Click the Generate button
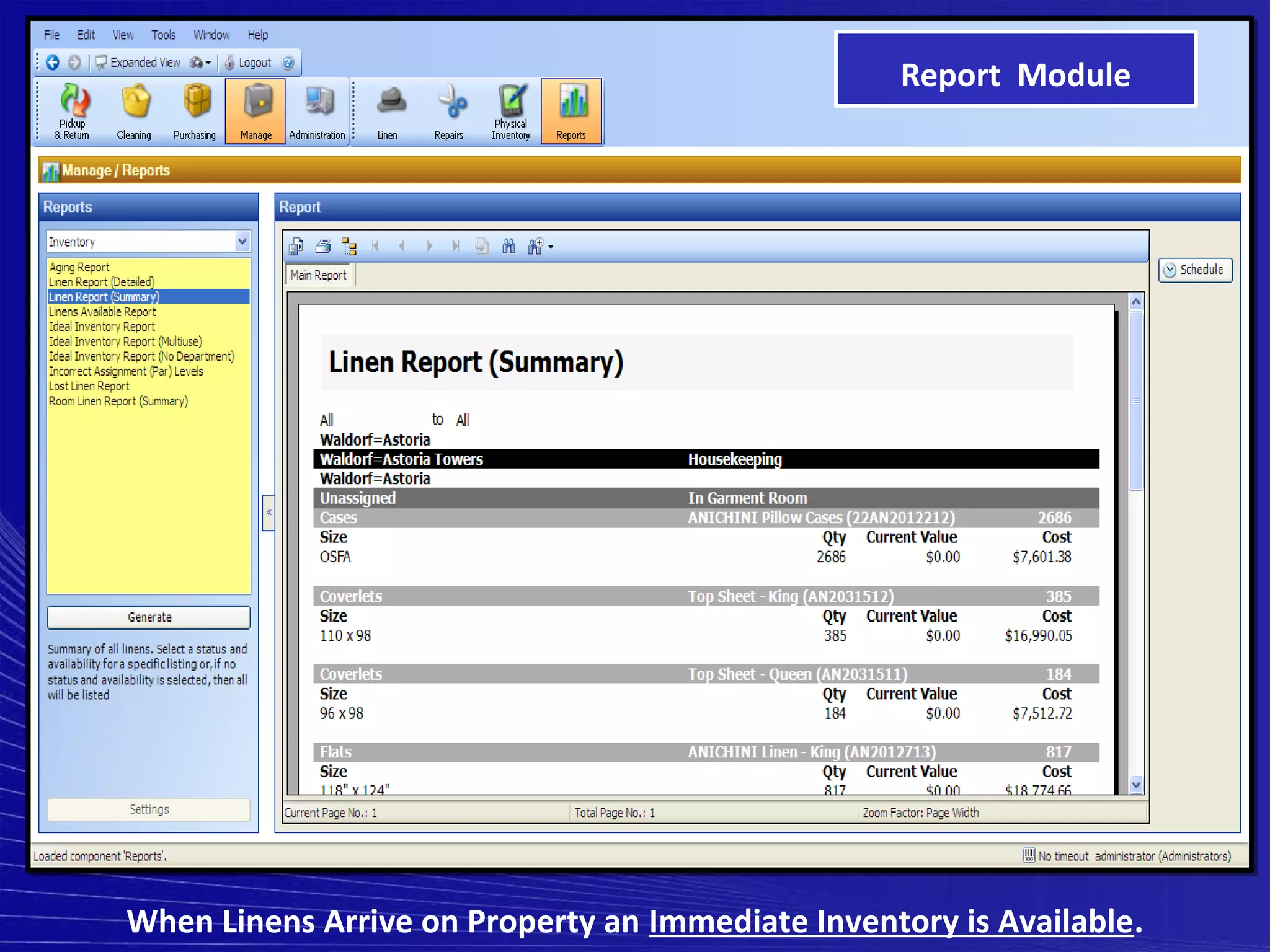 click(x=149, y=617)
